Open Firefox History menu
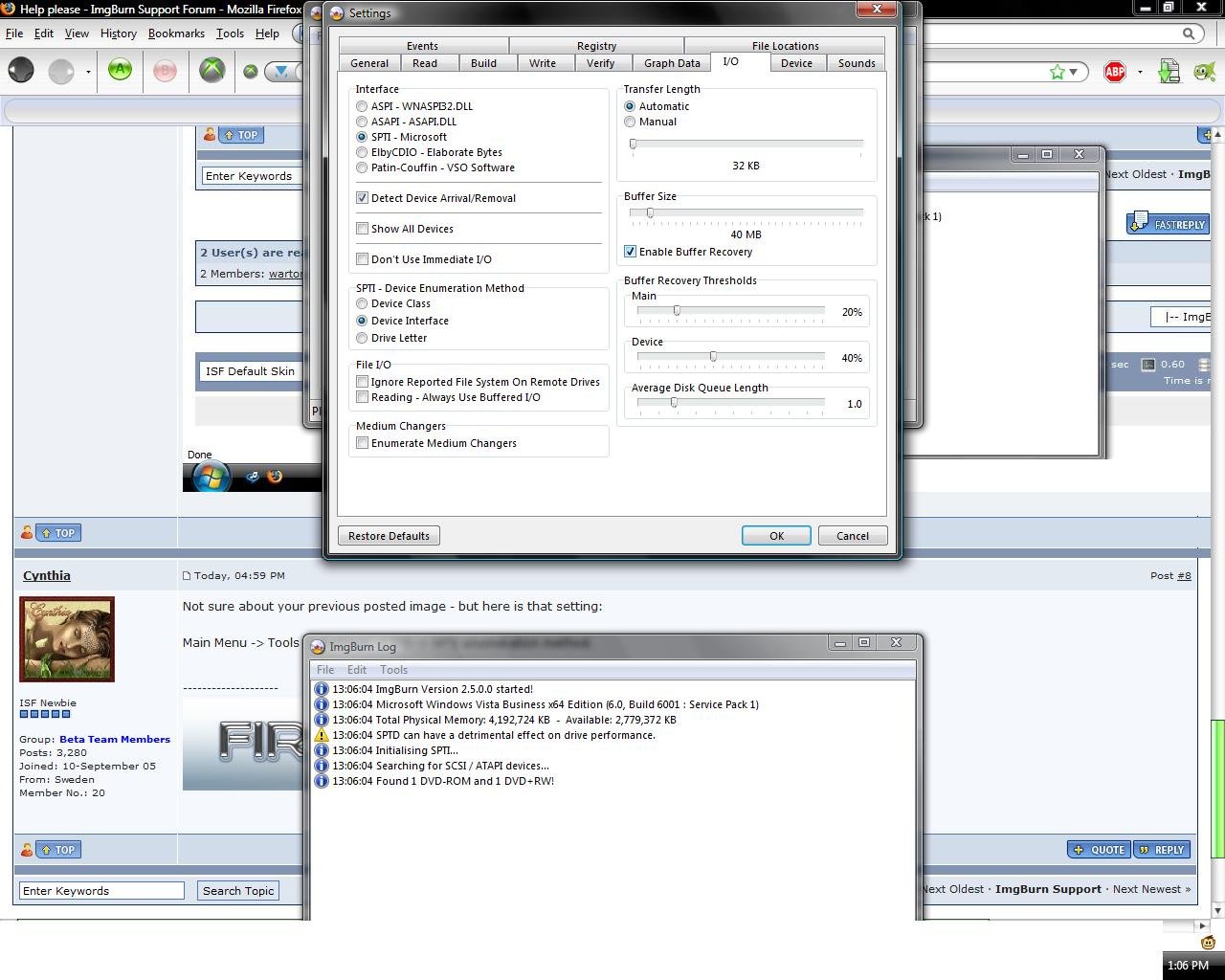The height and width of the screenshot is (980, 1225). click(118, 33)
